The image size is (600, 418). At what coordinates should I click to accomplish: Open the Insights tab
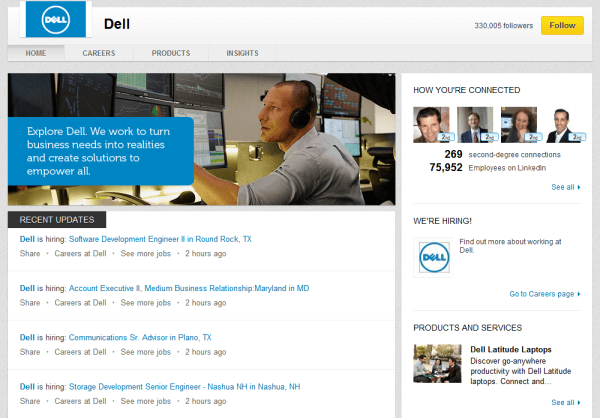(x=242, y=53)
